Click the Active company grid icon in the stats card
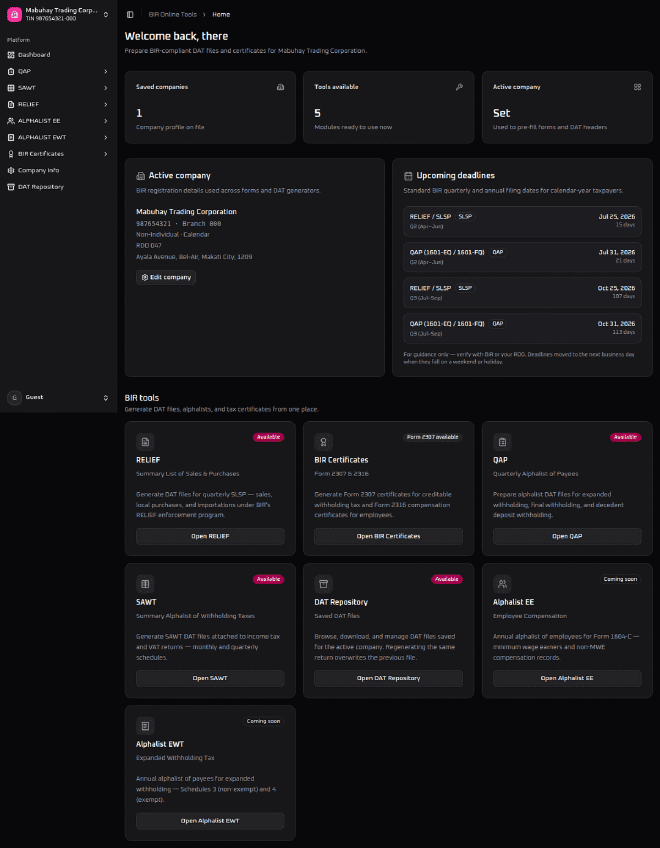The image size is (660, 848). coord(637,87)
